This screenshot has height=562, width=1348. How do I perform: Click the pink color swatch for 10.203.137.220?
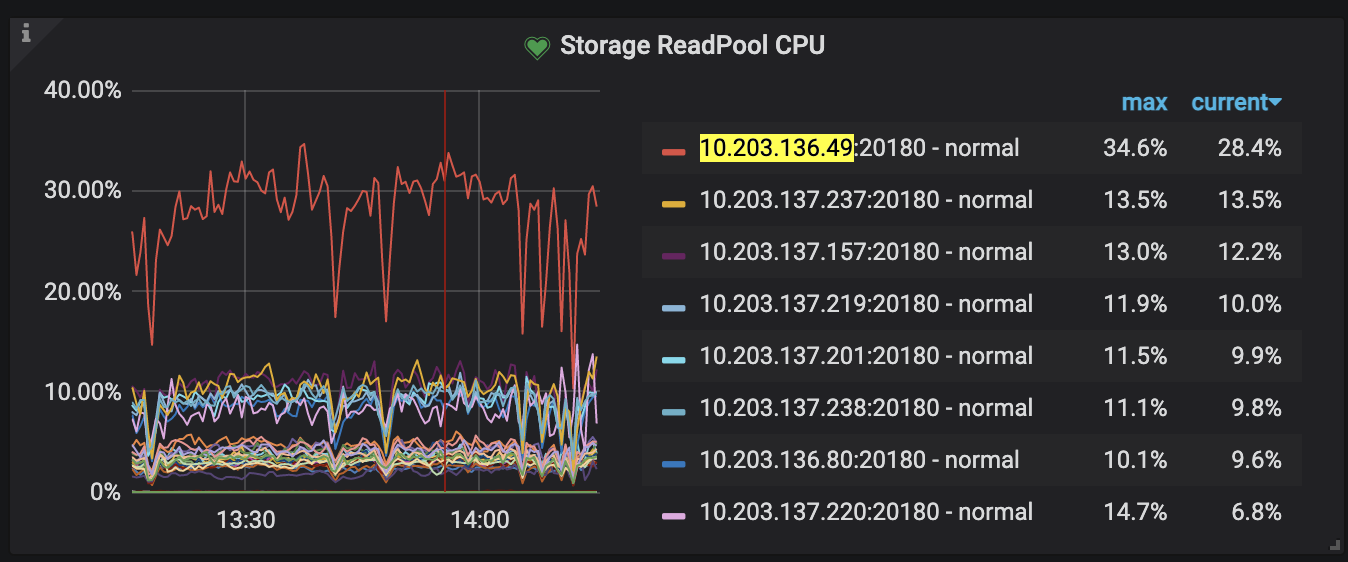(673, 515)
